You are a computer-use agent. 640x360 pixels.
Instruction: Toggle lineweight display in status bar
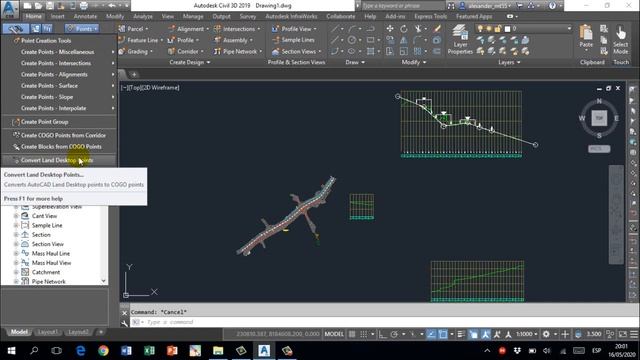tap(461, 334)
